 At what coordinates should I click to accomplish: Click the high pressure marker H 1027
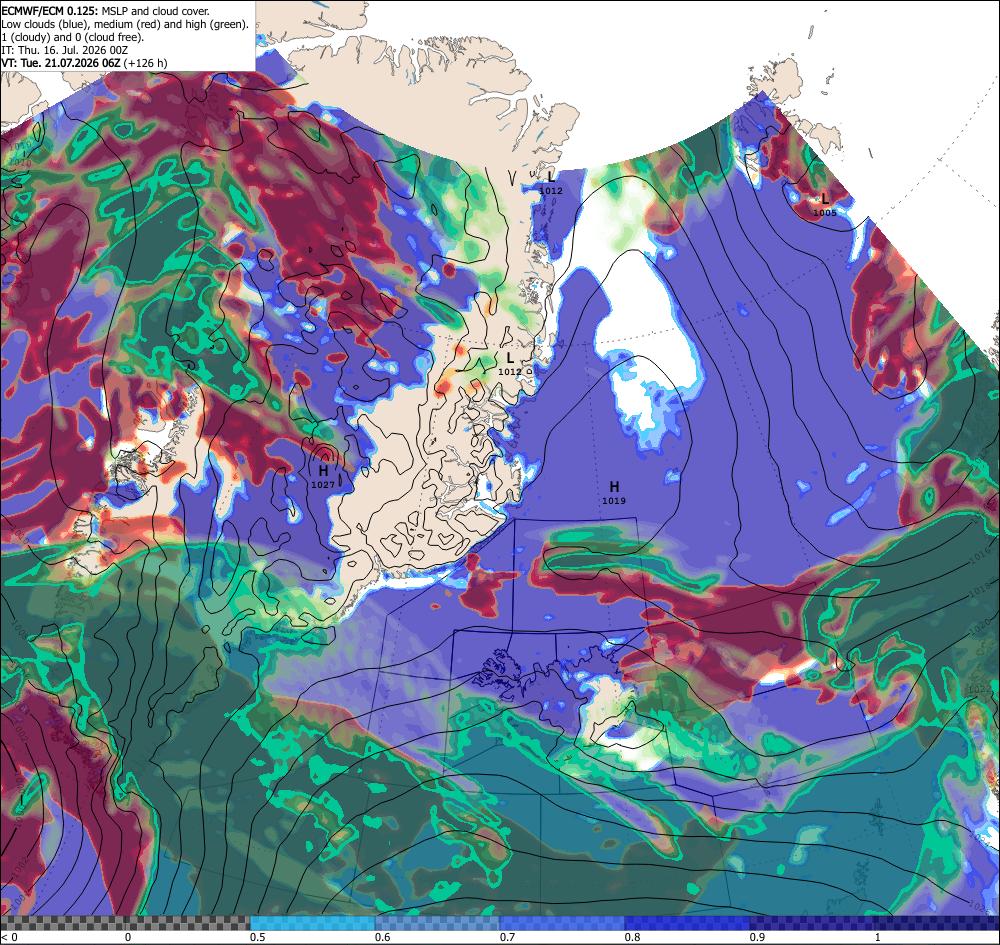tap(323, 476)
